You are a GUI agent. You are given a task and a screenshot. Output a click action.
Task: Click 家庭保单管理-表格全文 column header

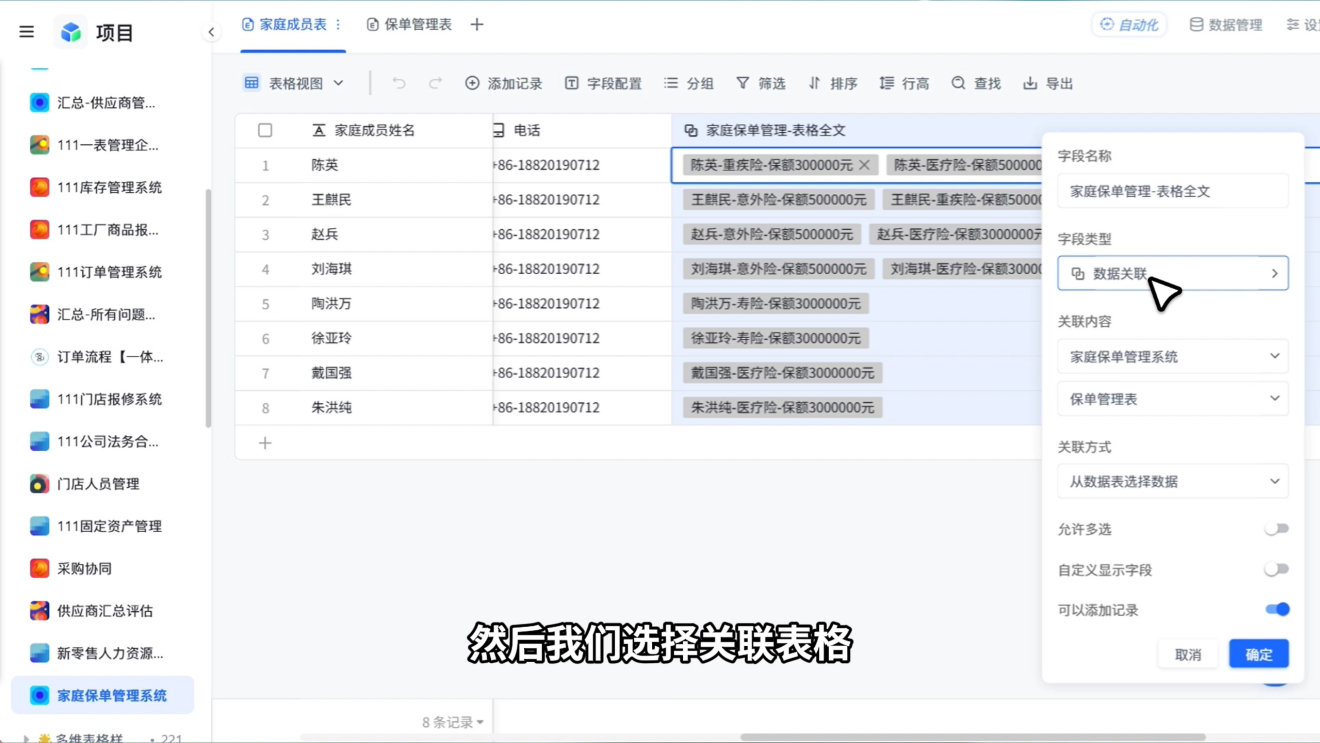775,130
